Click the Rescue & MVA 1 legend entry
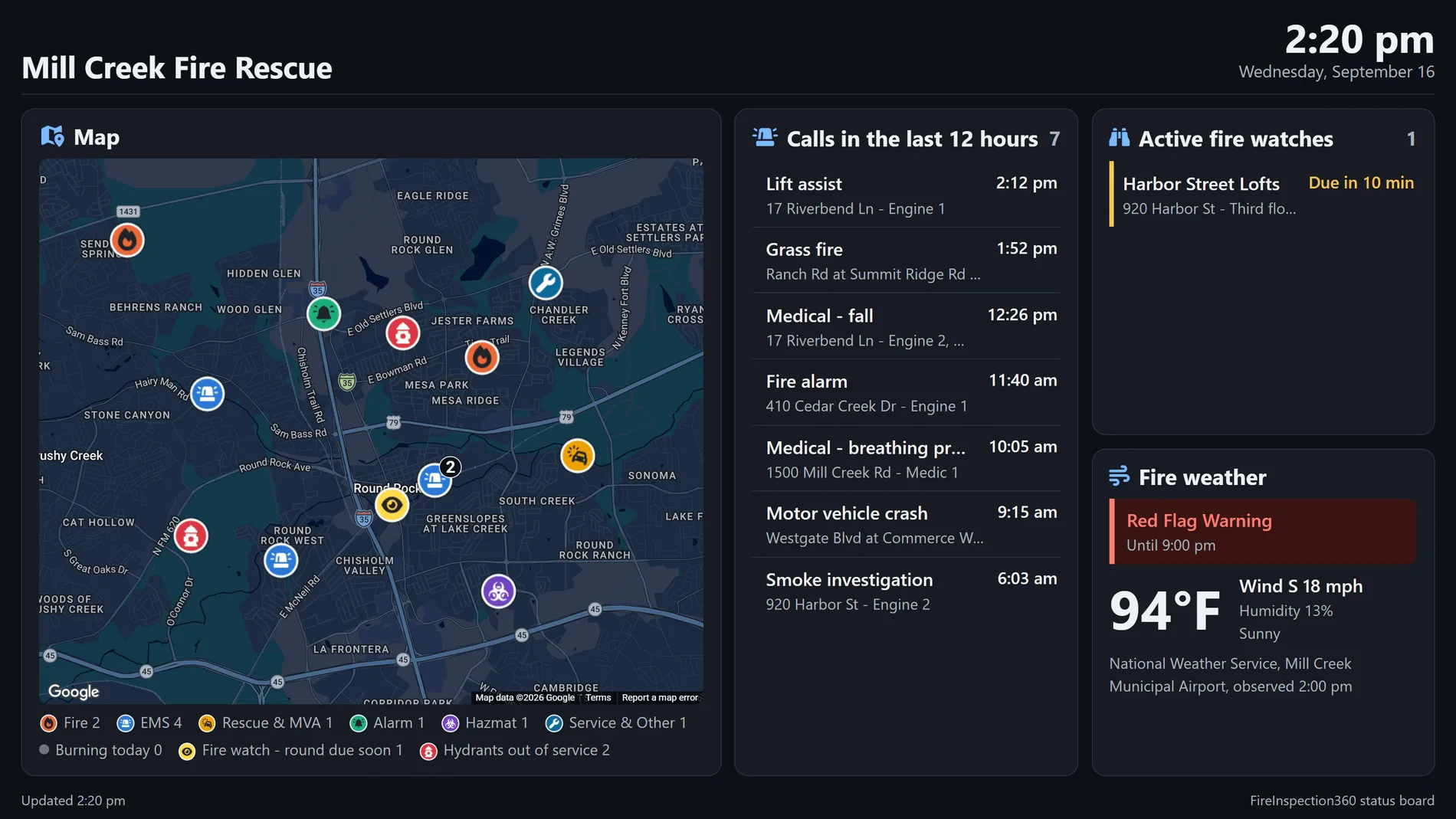1456x819 pixels. [266, 723]
